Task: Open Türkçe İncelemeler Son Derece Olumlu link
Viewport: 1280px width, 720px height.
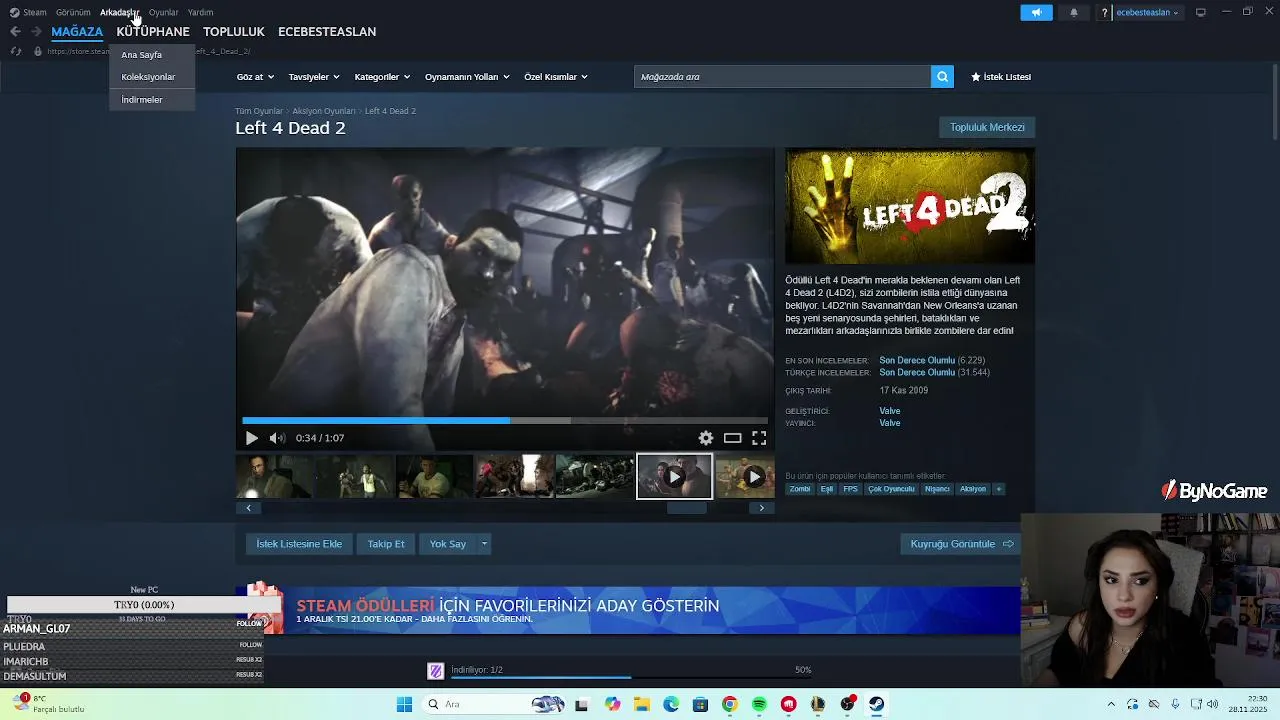Action: [x=917, y=373]
